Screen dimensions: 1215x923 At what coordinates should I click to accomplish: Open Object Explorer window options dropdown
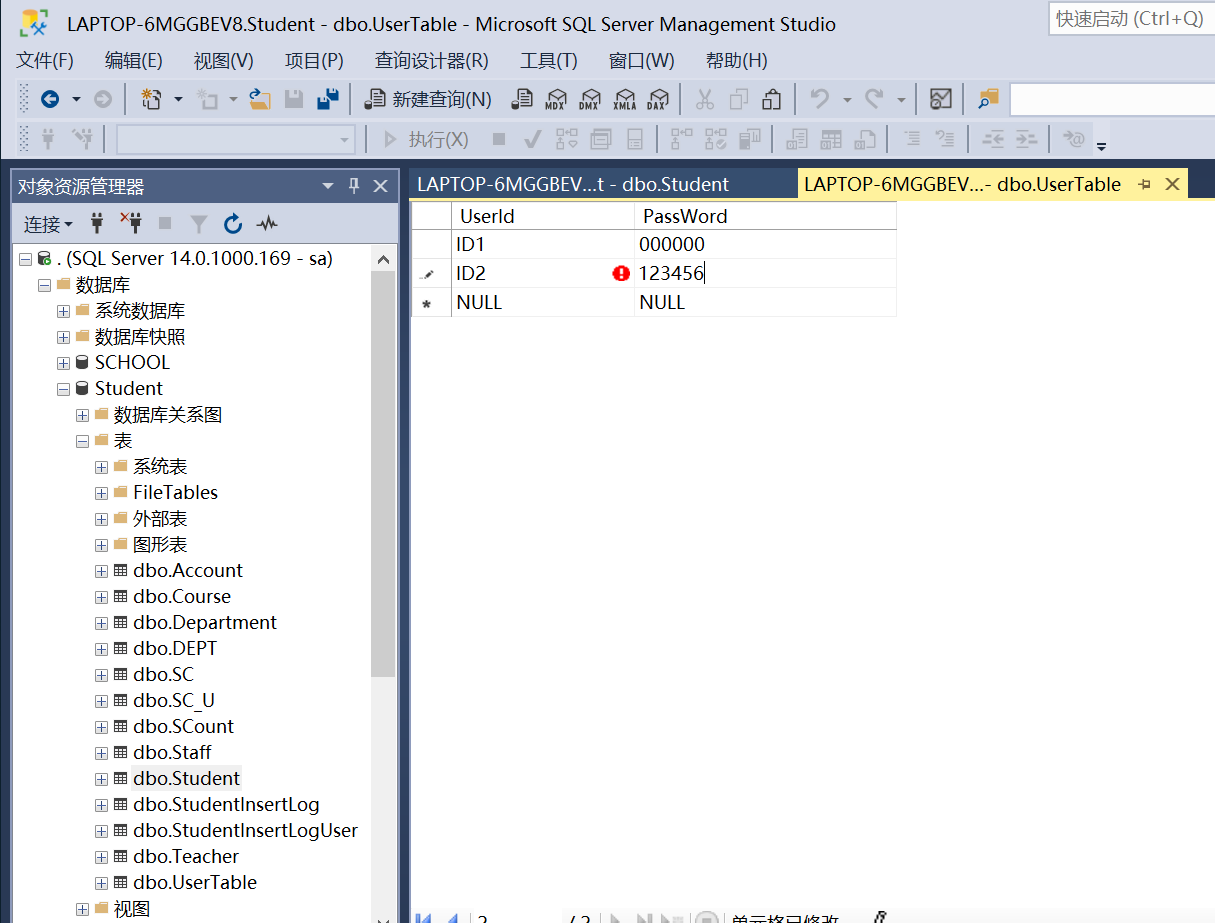pyautogui.click(x=328, y=186)
